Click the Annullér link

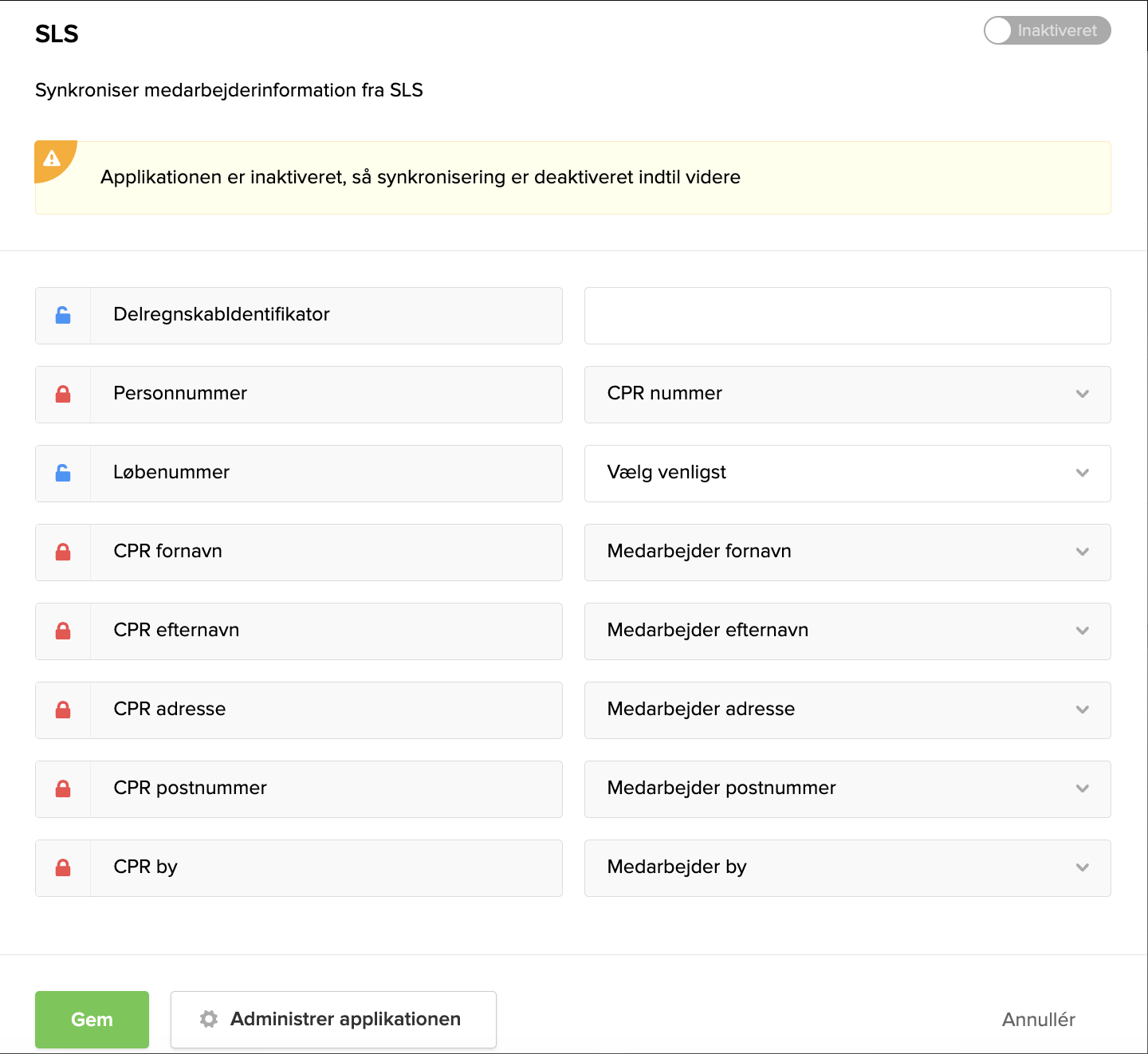click(x=1038, y=1019)
